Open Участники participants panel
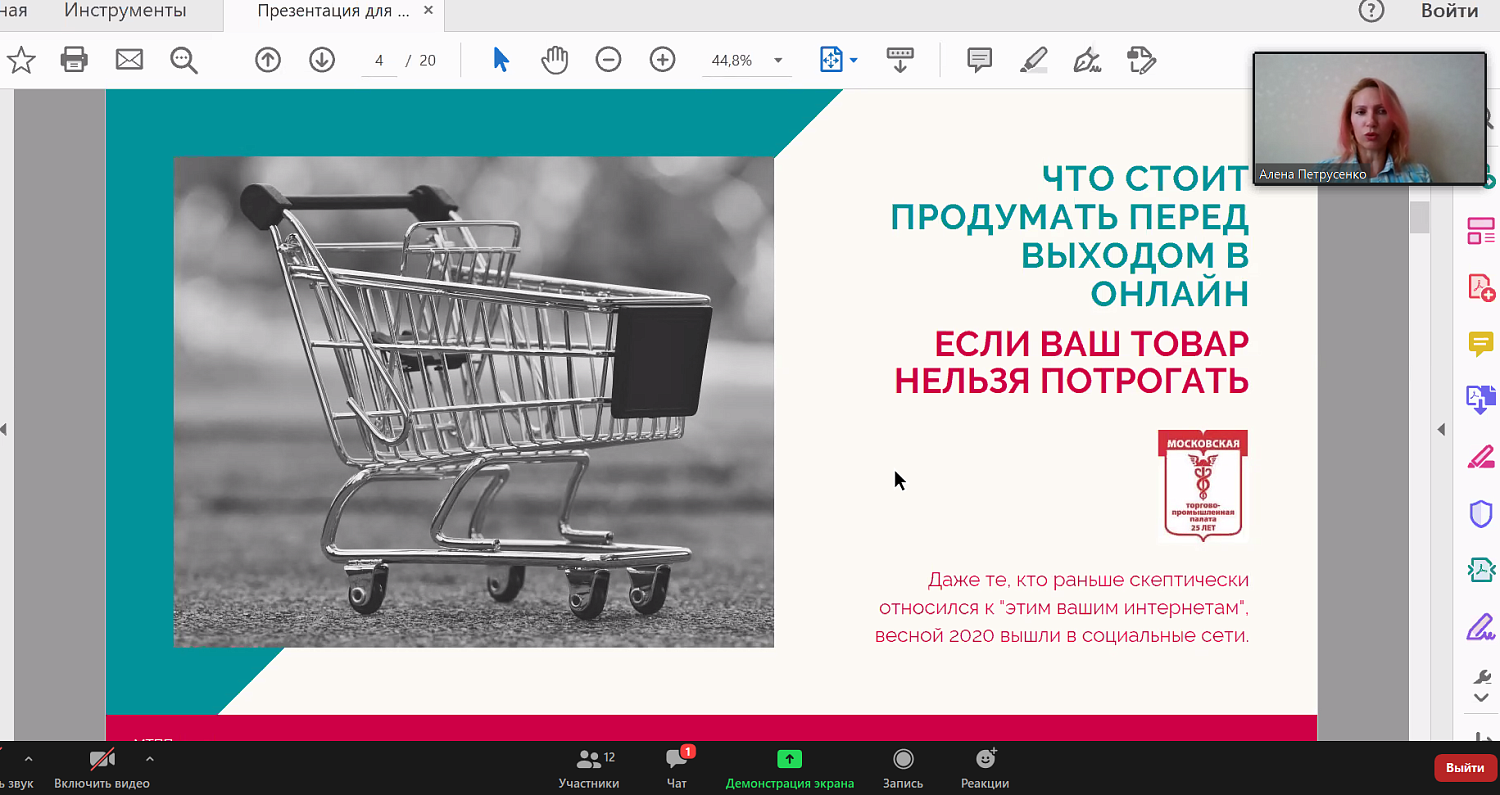This screenshot has height=795, width=1500. 589,768
